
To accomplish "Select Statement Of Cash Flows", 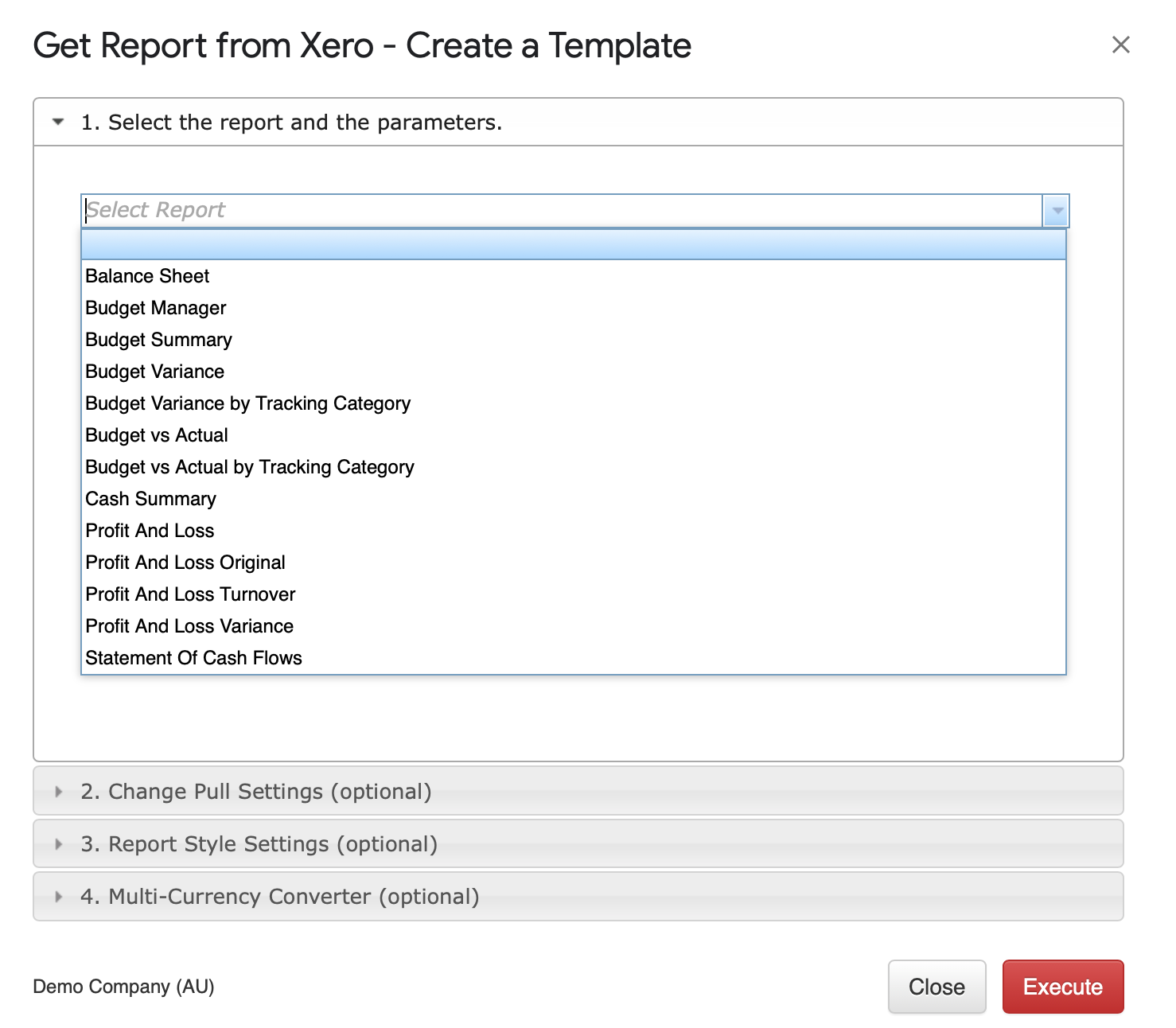I will point(574,658).
